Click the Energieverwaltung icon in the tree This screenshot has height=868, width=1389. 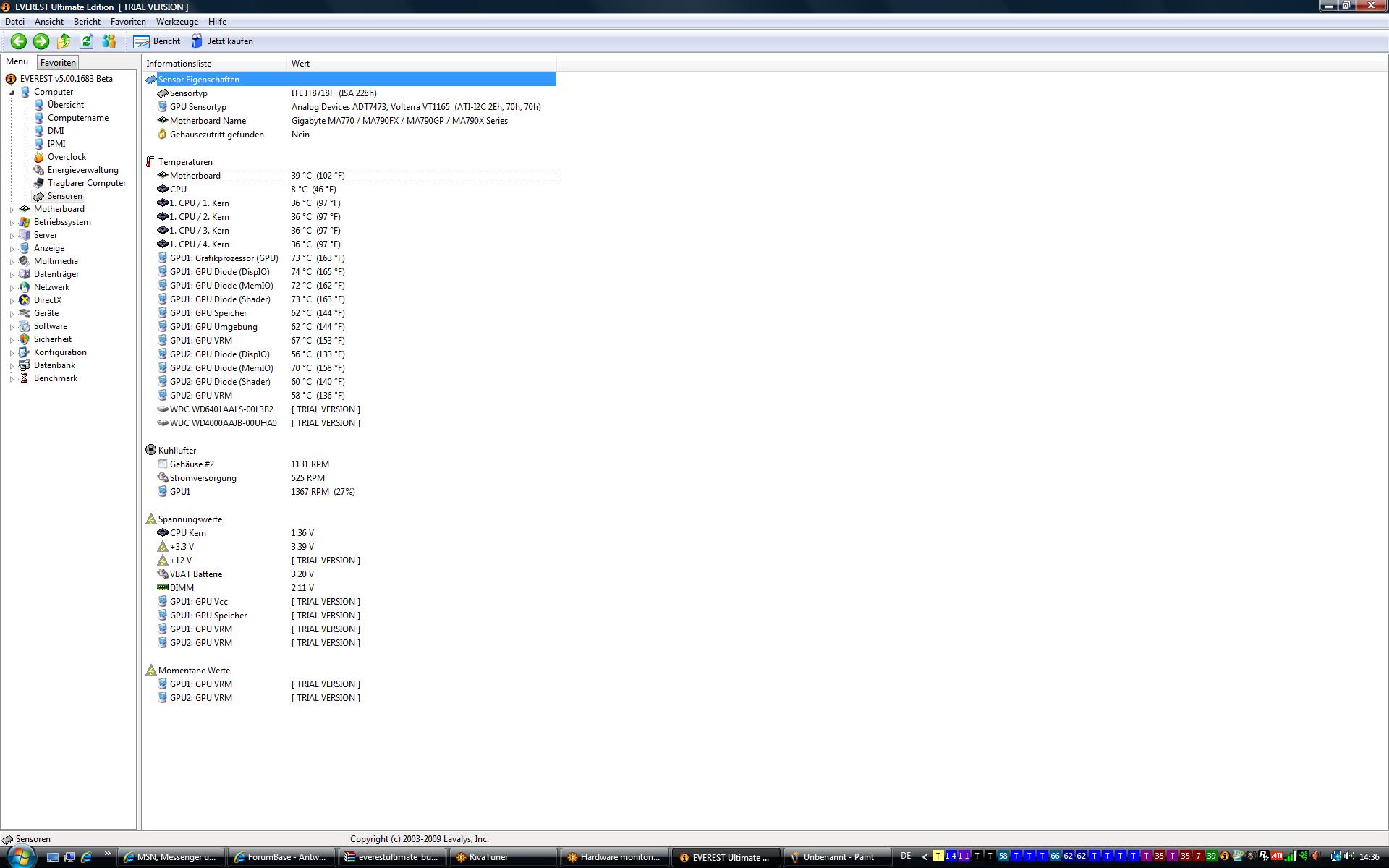coord(39,170)
